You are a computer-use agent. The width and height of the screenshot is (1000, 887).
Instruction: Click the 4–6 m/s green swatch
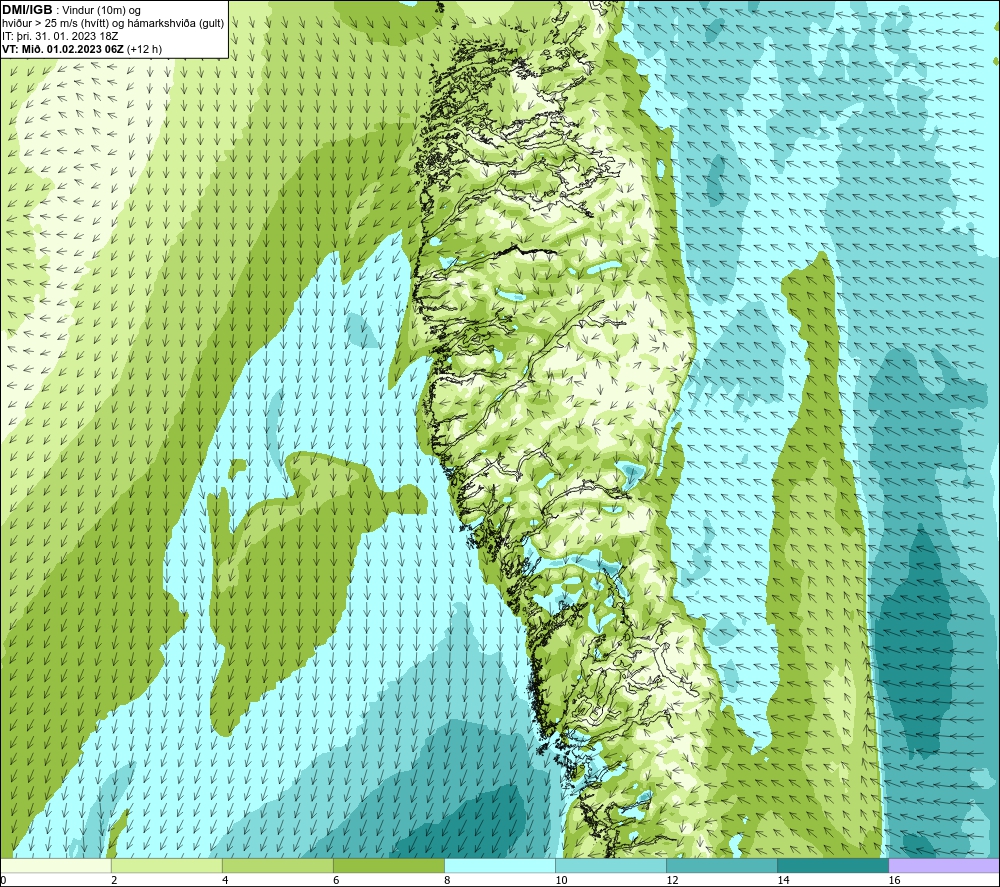coord(277,865)
